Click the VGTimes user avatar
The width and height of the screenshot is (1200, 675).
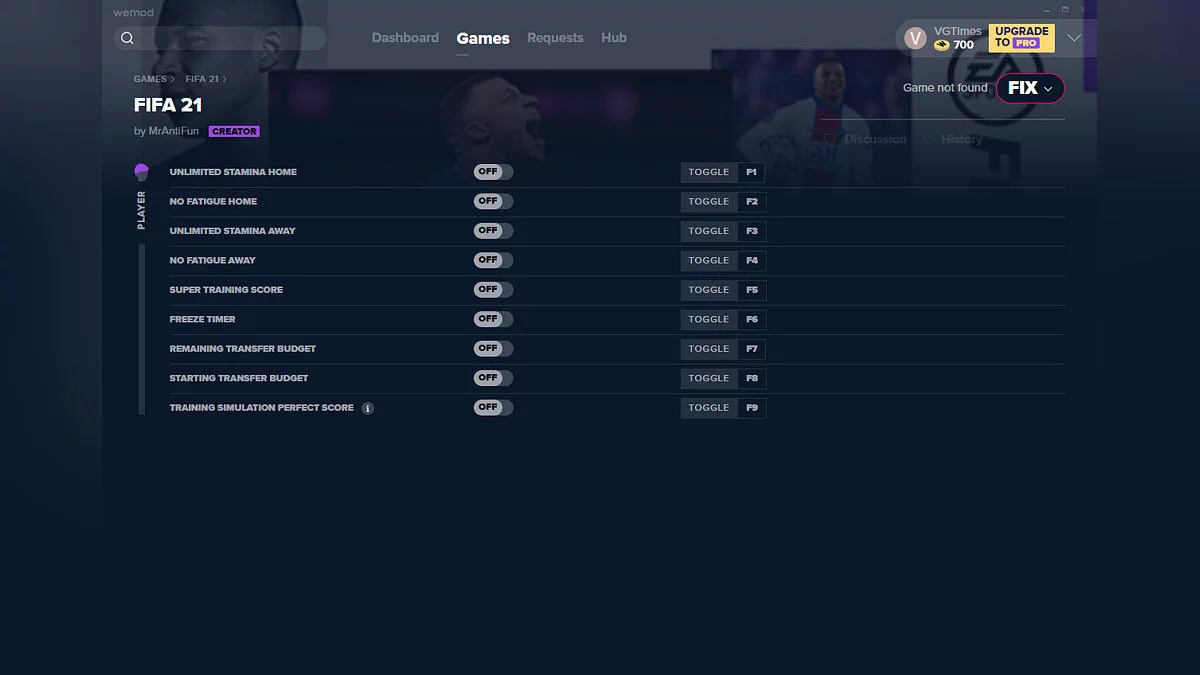point(915,38)
